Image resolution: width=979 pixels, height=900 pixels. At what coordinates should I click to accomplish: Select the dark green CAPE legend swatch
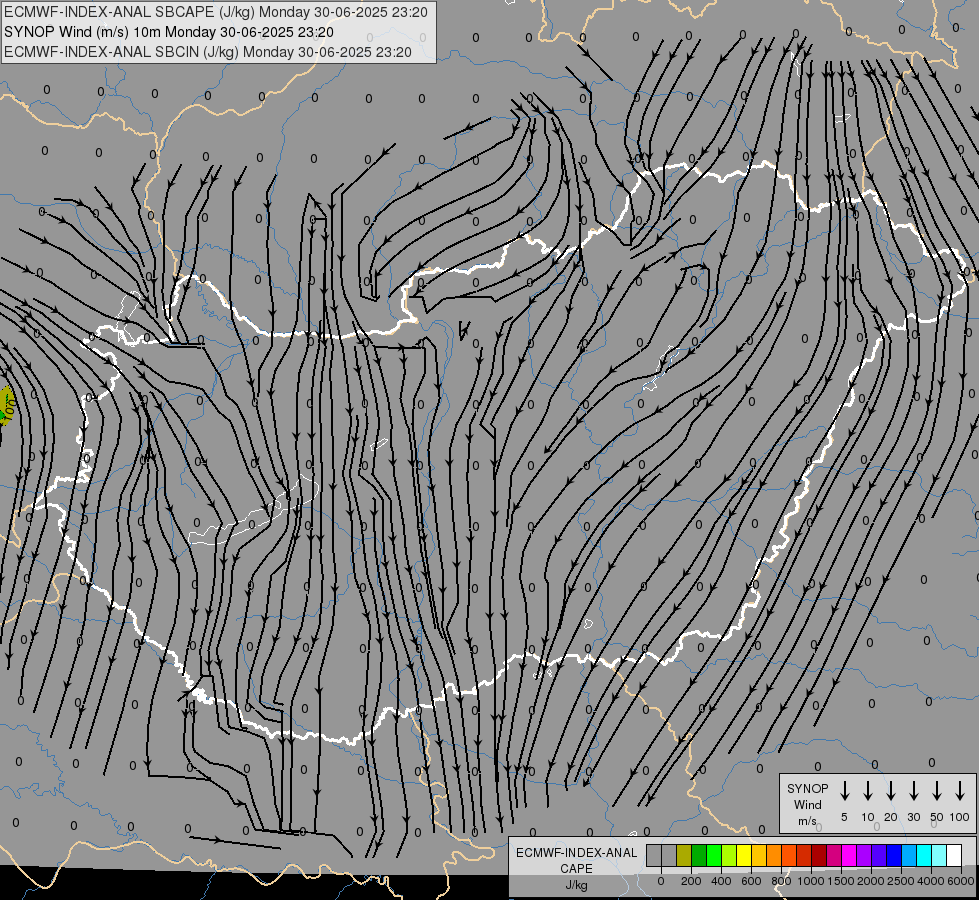[x=699, y=855]
